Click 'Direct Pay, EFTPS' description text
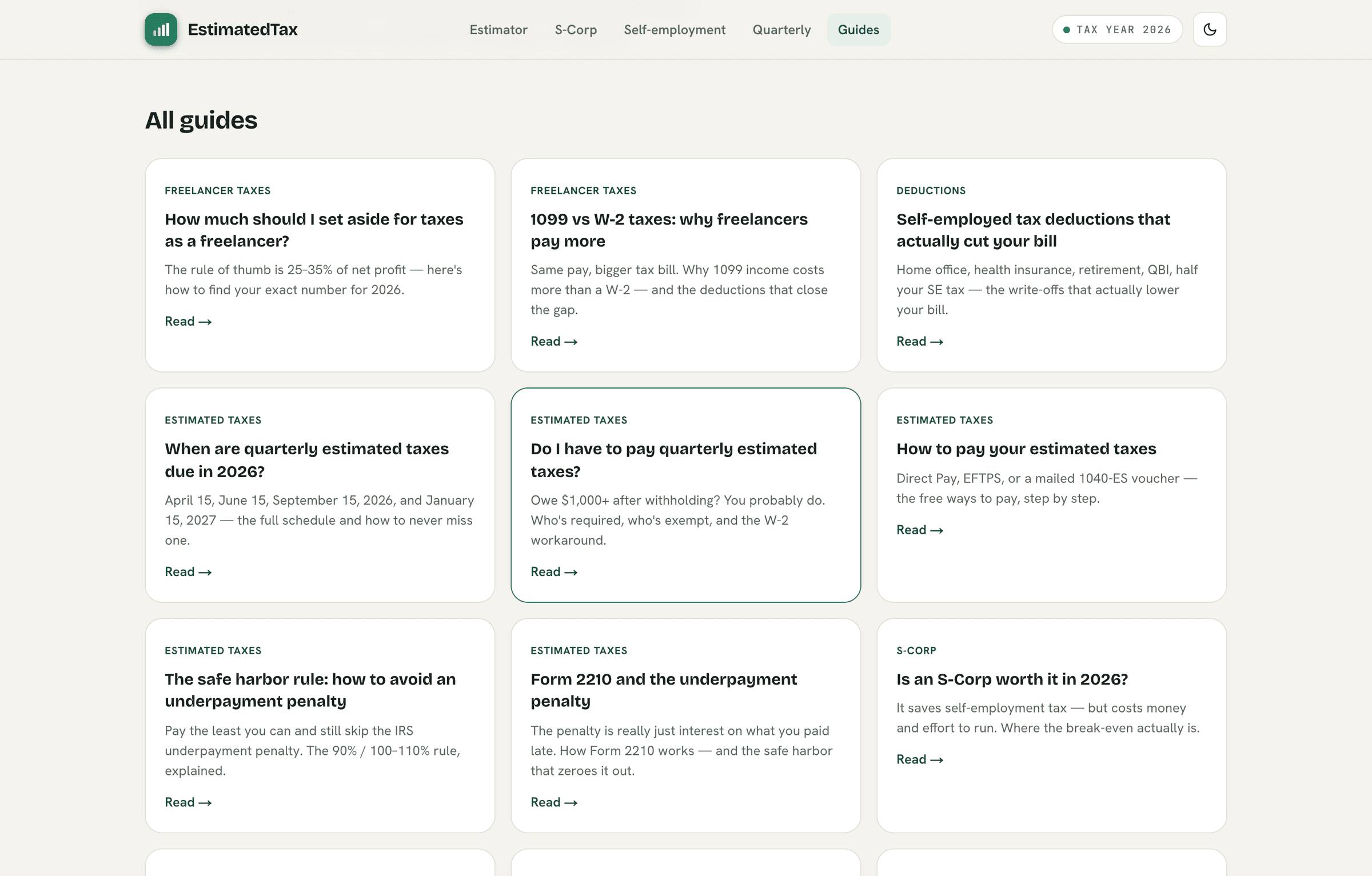Screen dimensions: 1372x876 click(x=1046, y=488)
